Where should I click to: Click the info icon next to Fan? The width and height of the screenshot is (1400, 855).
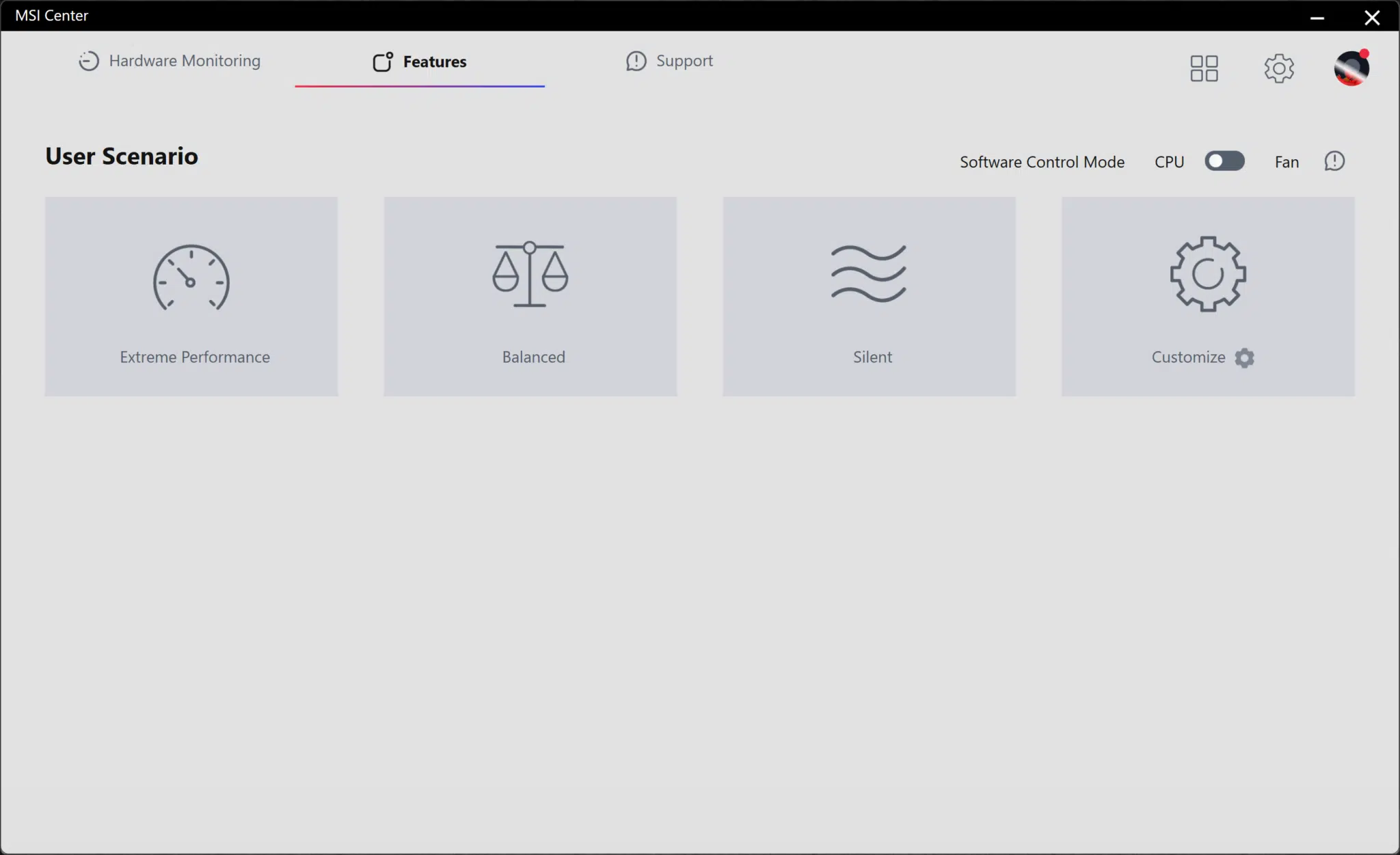1334,161
